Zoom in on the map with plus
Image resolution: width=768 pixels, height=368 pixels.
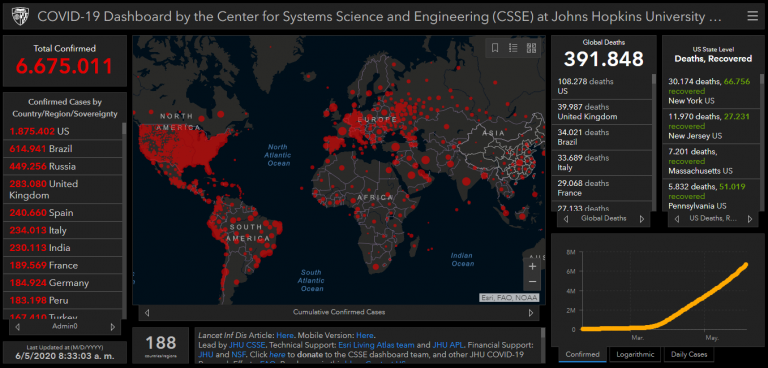click(x=532, y=267)
